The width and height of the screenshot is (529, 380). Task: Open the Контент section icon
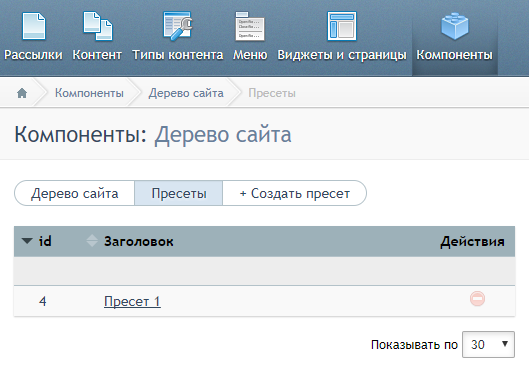98,26
